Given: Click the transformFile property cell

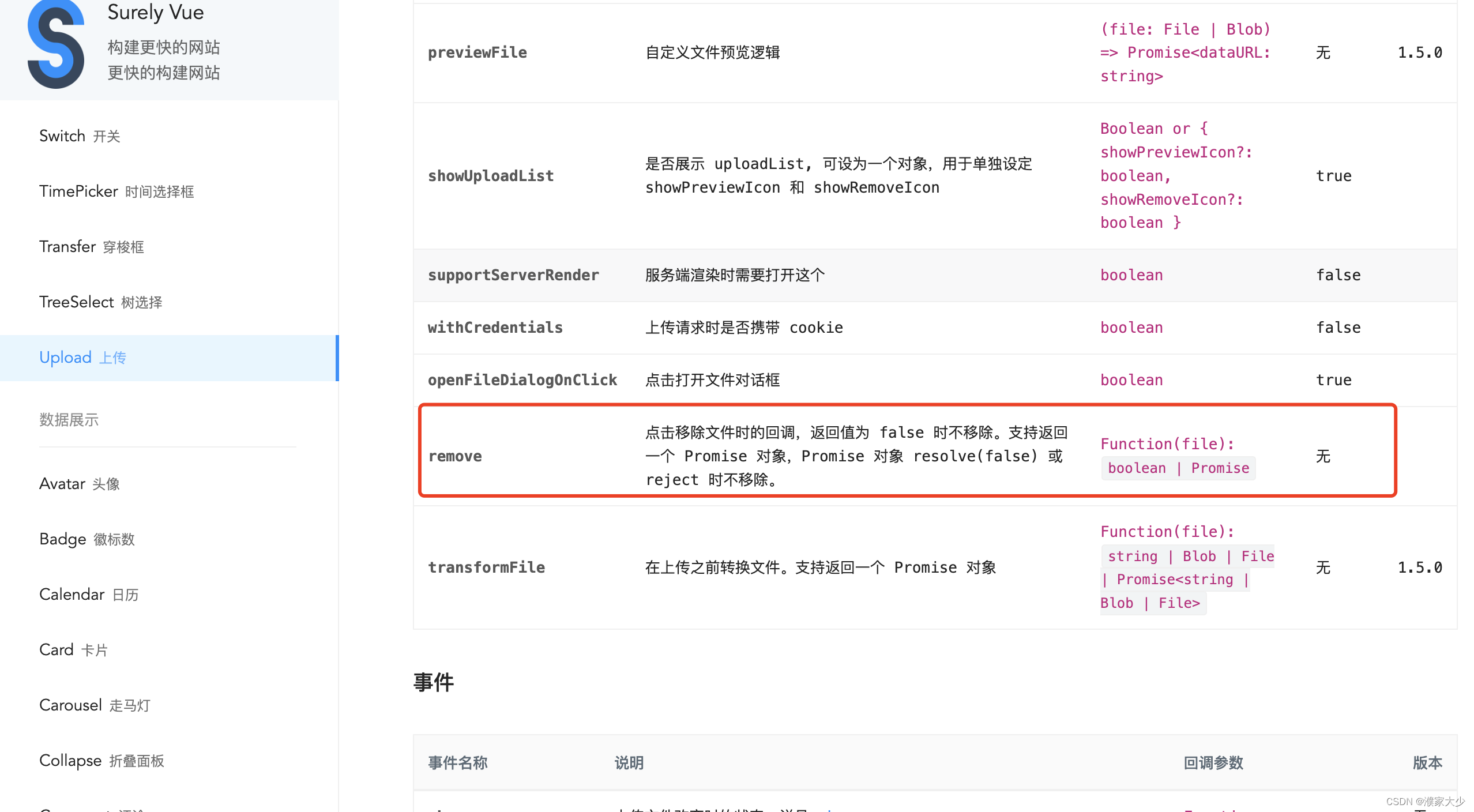Looking at the screenshot, I should (486, 567).
